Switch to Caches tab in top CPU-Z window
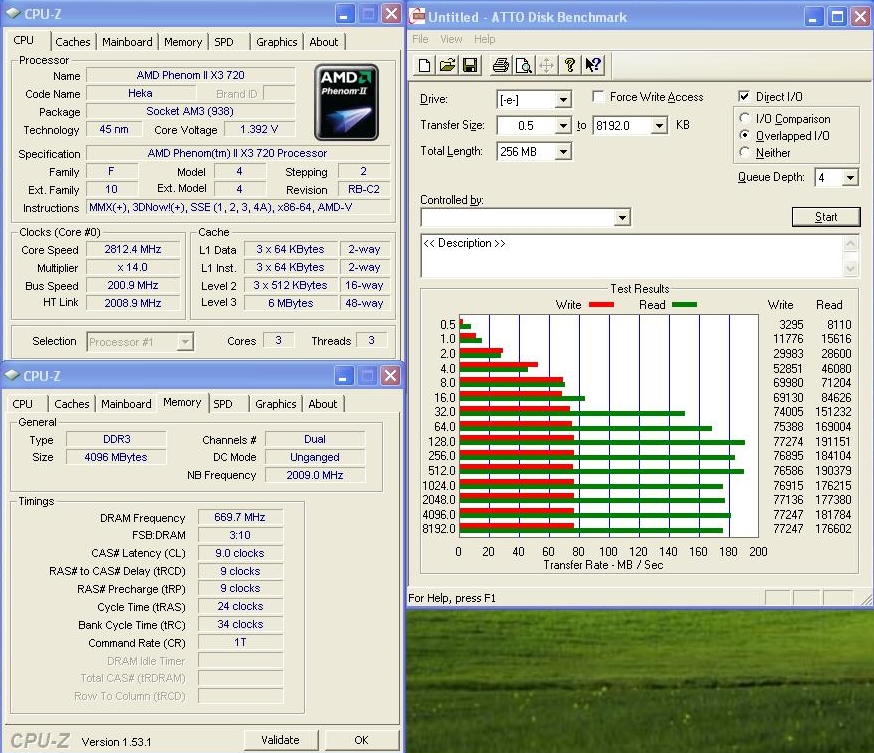This screenshot has width=874, height=753. pyautogui.click(x=72, y=42)
